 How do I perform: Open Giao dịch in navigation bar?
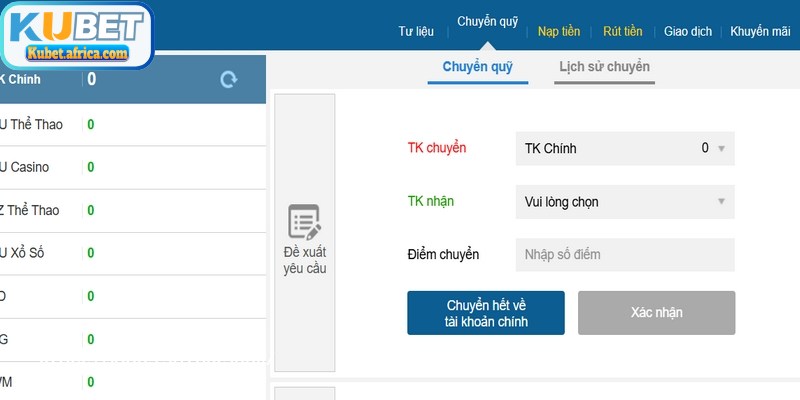click(x=688, y=32)
